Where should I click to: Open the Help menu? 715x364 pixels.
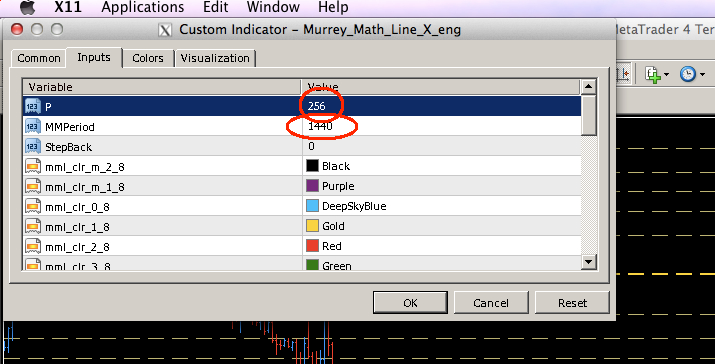click(x=333, y=7)
